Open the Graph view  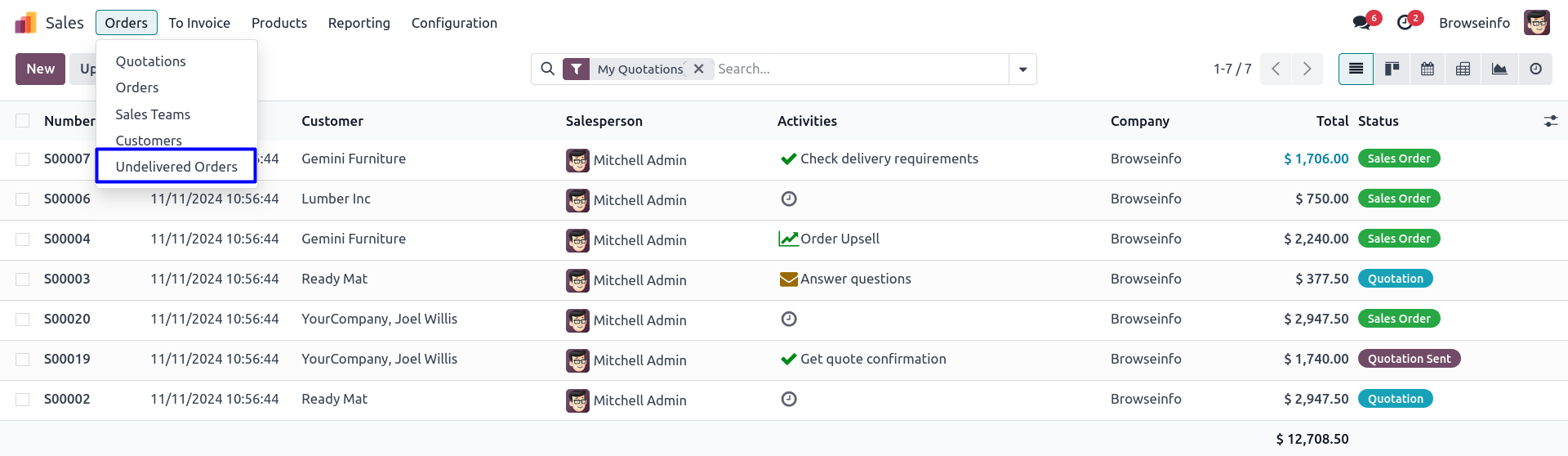[1499, 69]
